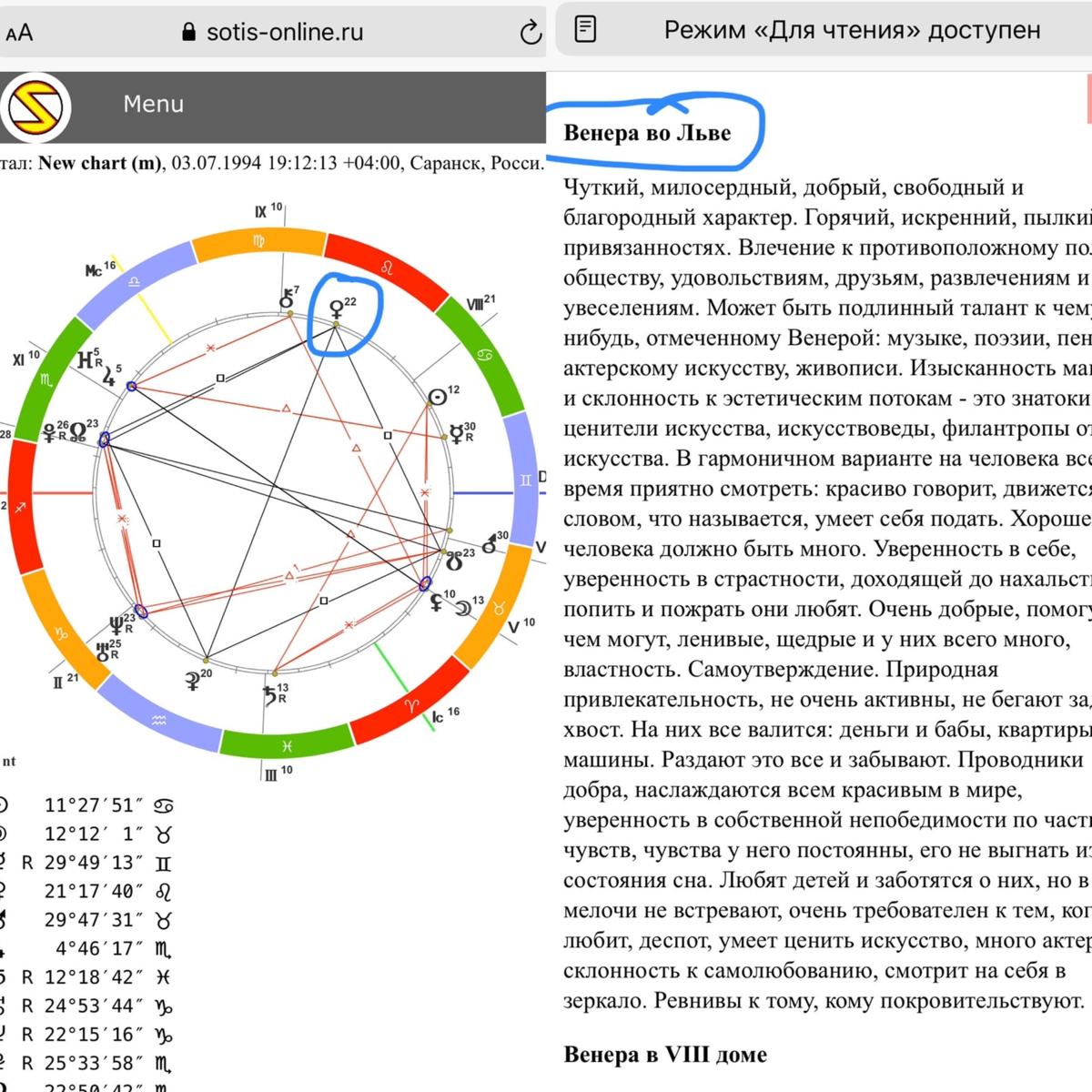
Task: Click the green Scorpio zodiac segment
Action: click(45, 378)
